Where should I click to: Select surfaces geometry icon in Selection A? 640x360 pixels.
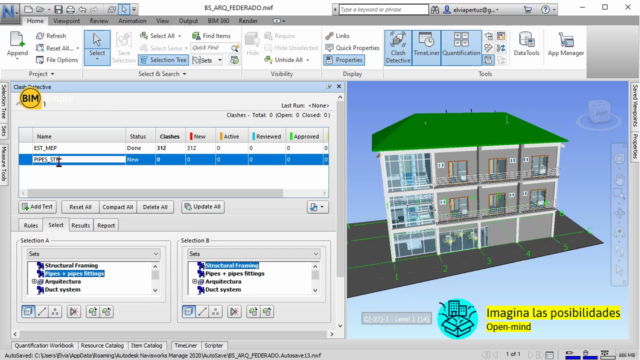click(x=28, y=312)
